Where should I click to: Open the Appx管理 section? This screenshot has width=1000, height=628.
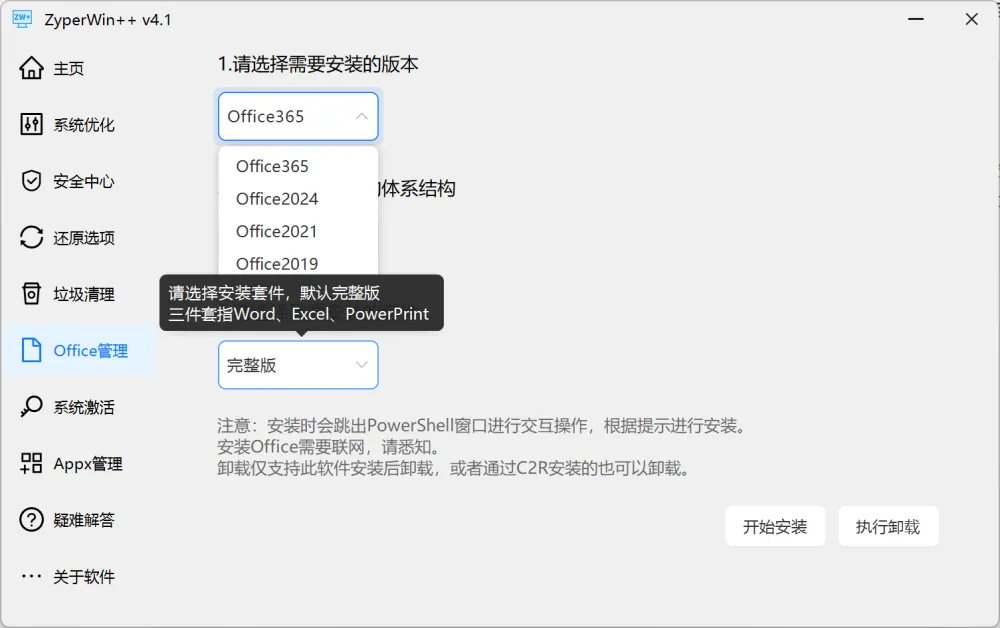[x=87, y=464]
